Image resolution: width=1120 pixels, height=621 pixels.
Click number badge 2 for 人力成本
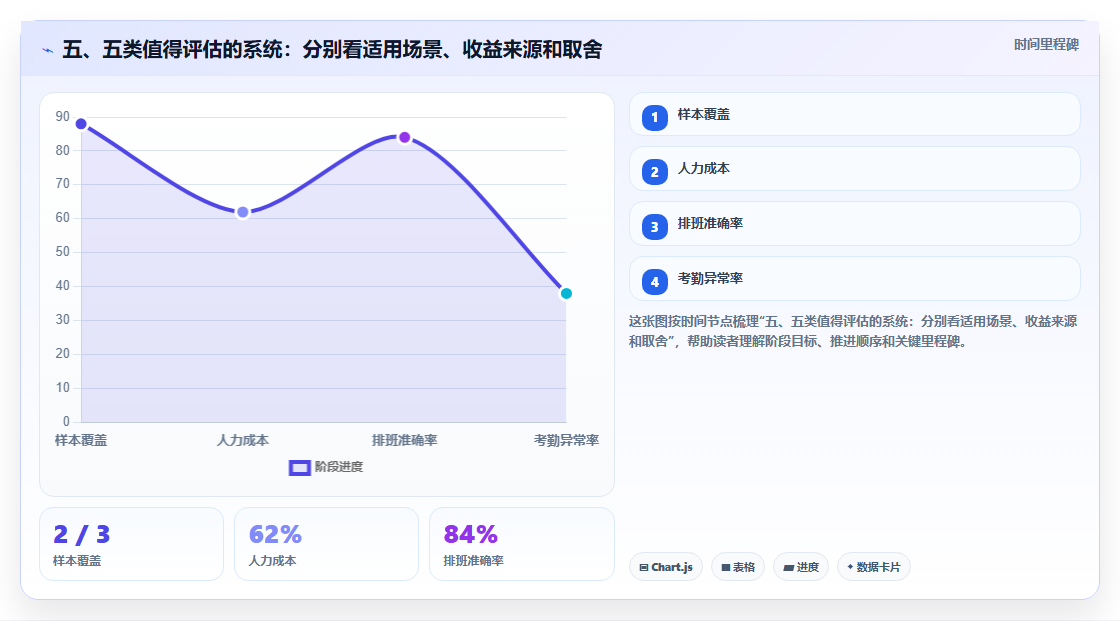coord(654,172)
